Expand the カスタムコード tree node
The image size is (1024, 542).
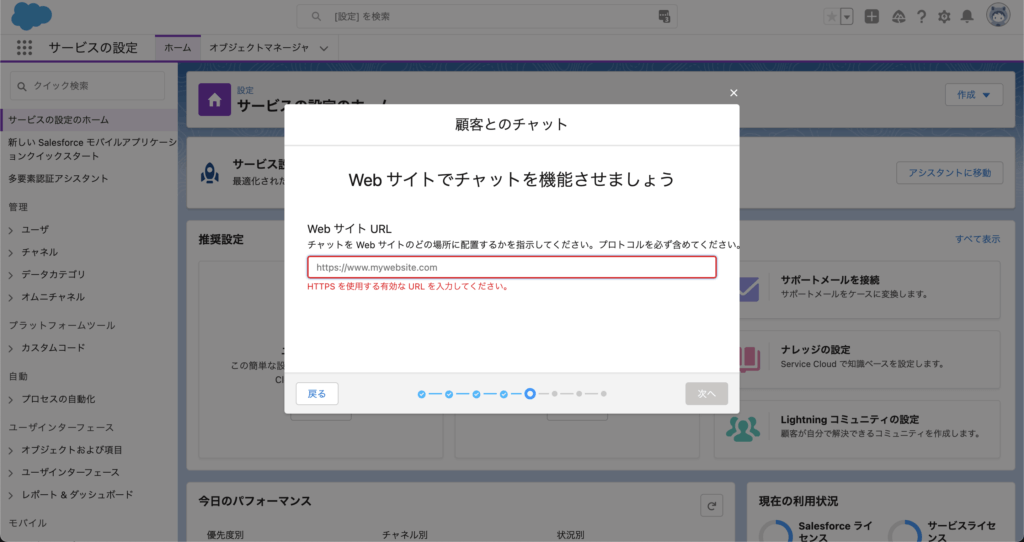pyautogui.click(x=11, y=349)
